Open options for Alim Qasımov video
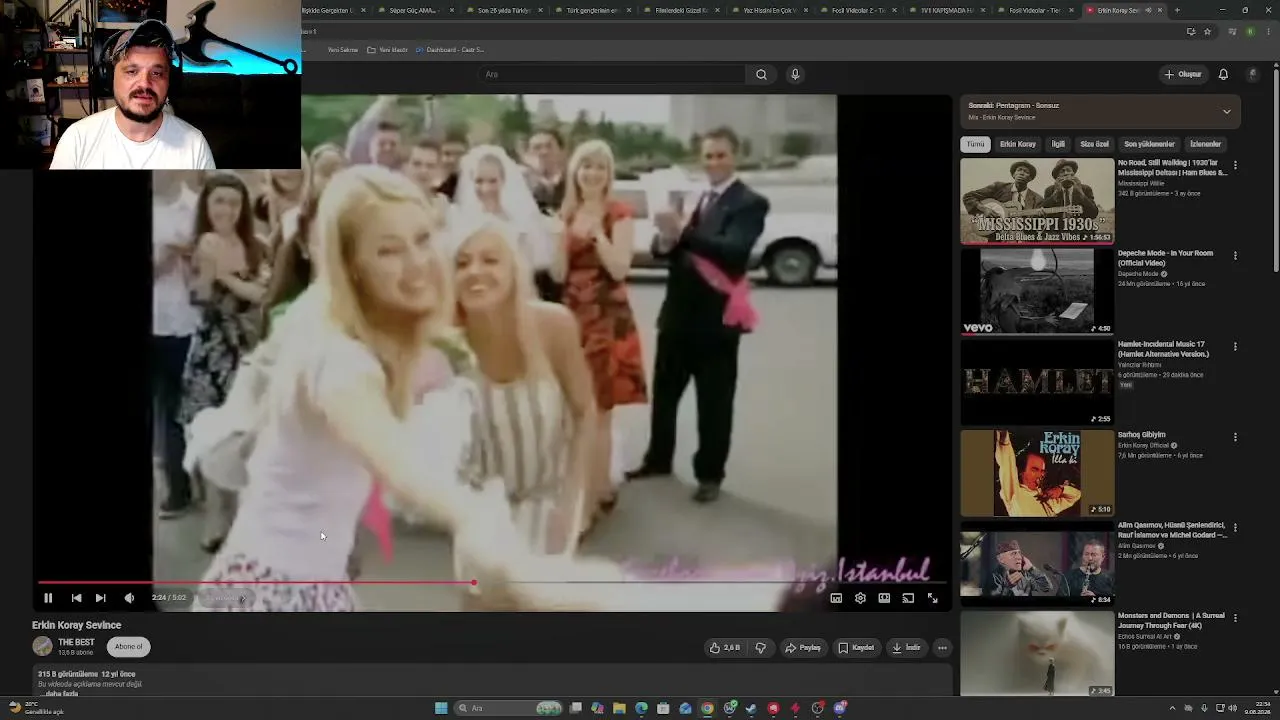 pyautogui.click(x=1235, y=528)
